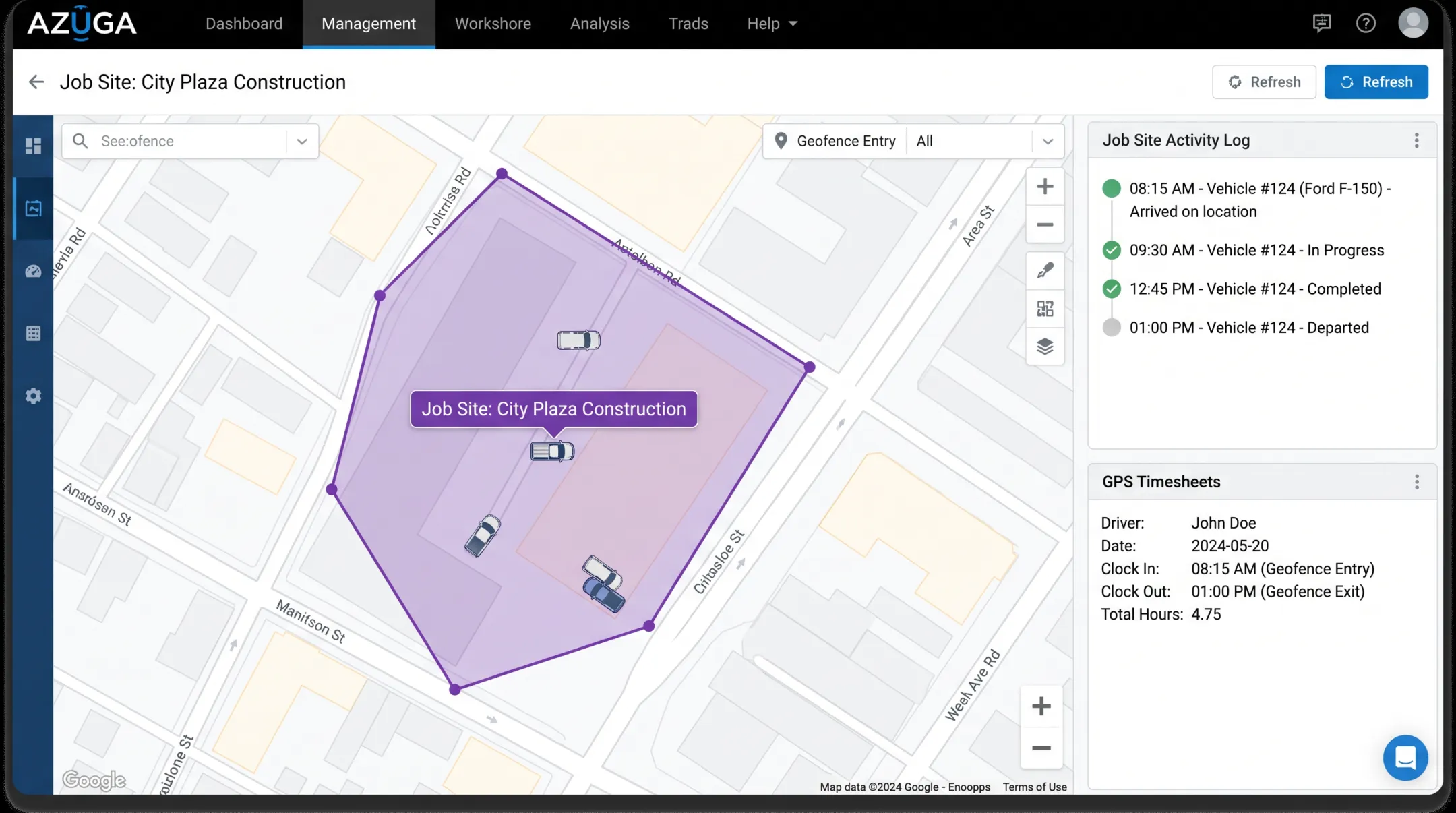
Task: Go back with the left arrow icon
Action: click(x=36, y=82)
